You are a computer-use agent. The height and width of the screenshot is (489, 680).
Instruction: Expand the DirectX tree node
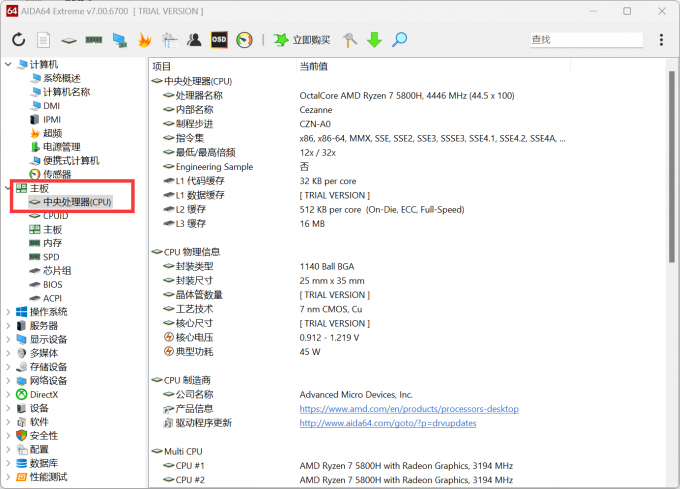click(x=8, y=394)
